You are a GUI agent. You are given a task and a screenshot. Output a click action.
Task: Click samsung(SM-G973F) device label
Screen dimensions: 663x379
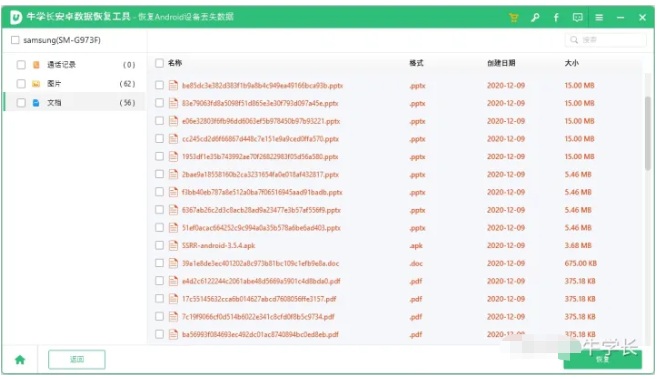click(x=62, y=40)
